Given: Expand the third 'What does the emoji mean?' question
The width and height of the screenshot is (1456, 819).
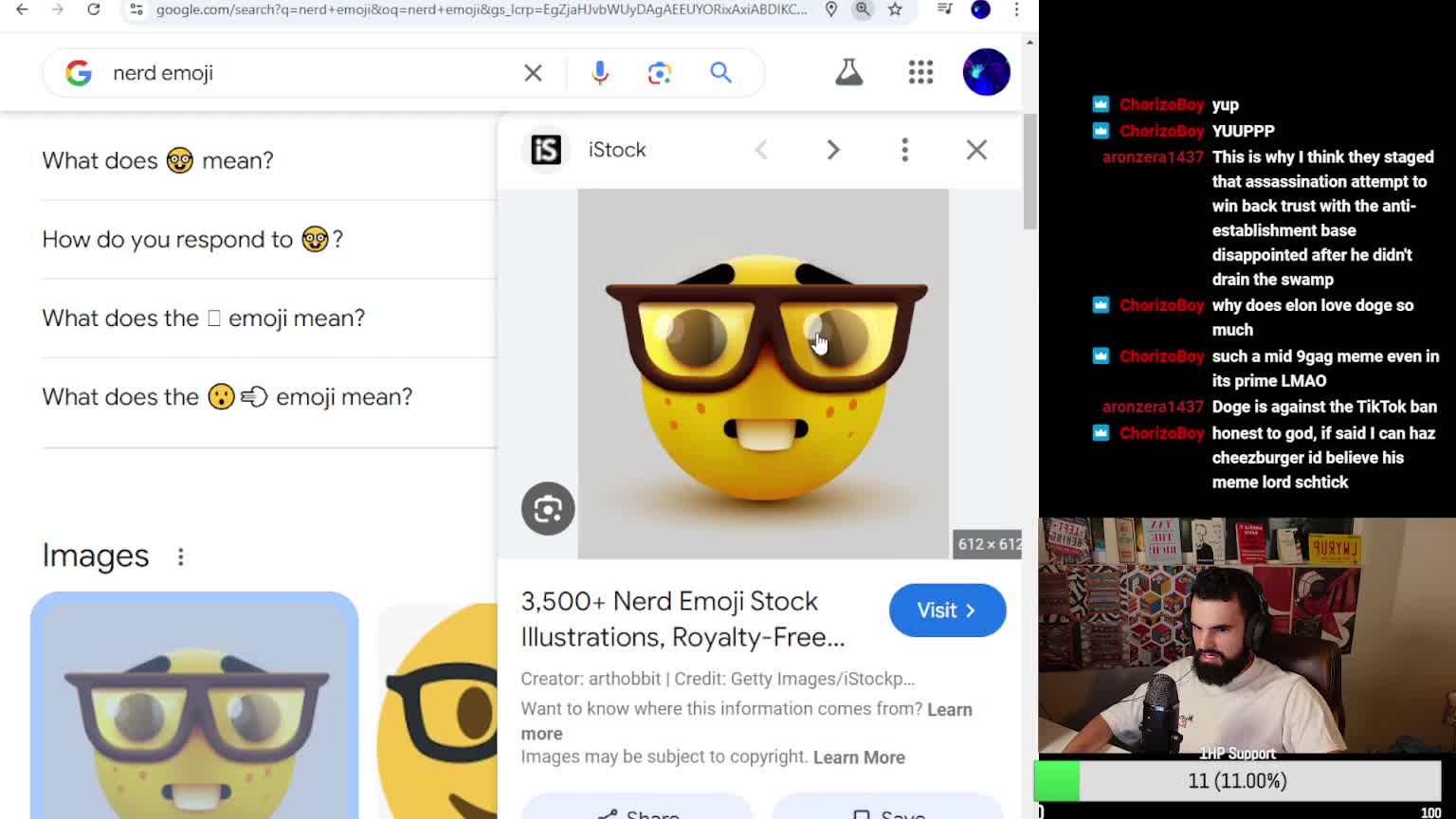Looking at the screenshot, I should click(x=269, y=318).
